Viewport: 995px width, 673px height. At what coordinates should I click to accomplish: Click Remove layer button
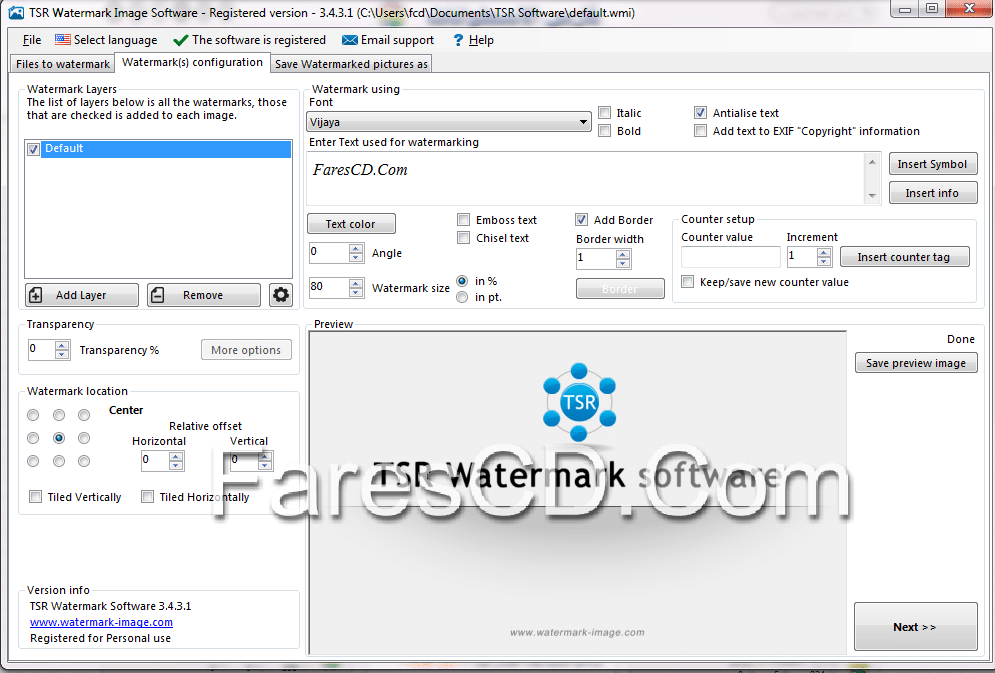pos(204,295)
